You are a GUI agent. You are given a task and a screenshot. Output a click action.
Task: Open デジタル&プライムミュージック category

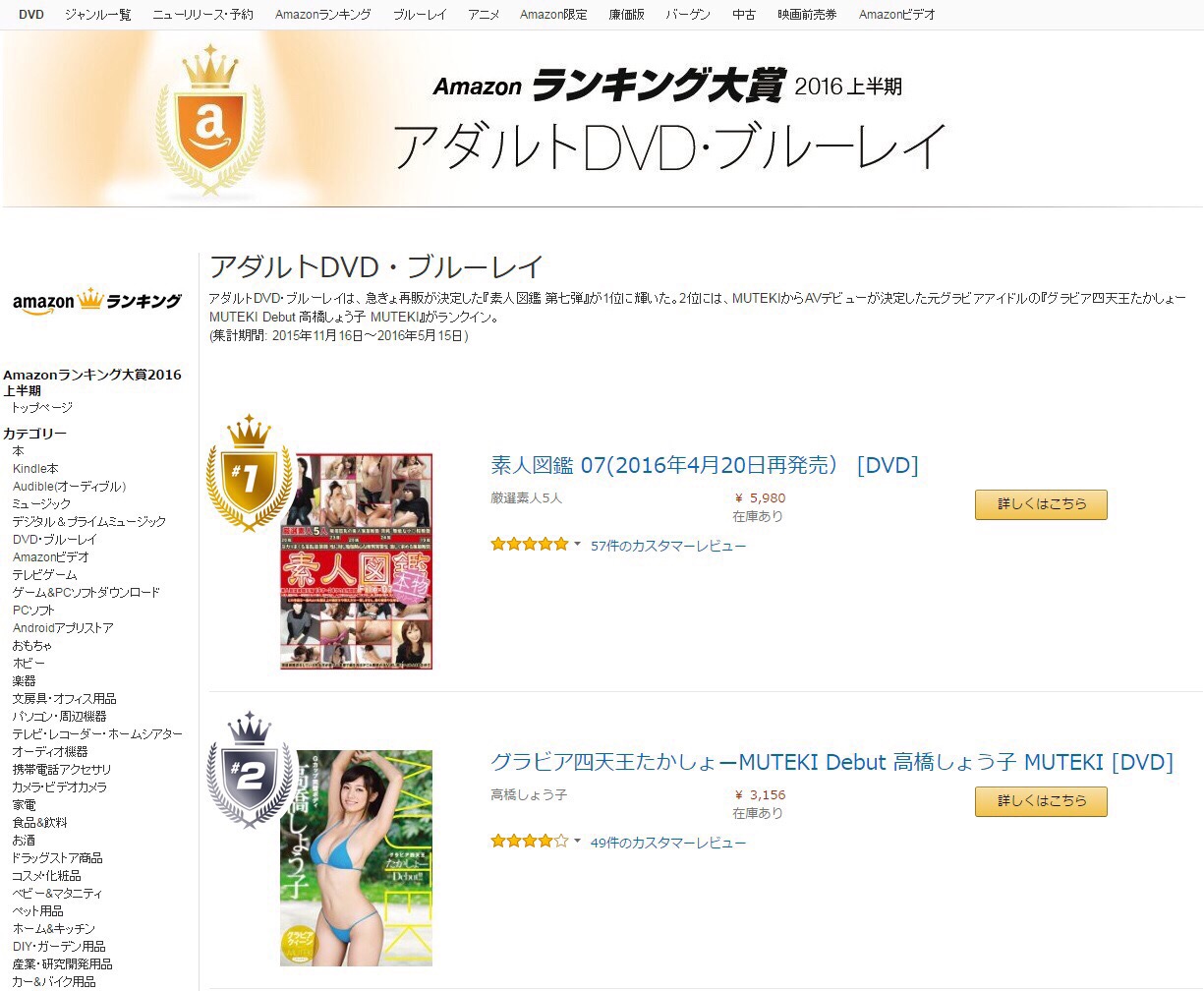tap(89, 522)
